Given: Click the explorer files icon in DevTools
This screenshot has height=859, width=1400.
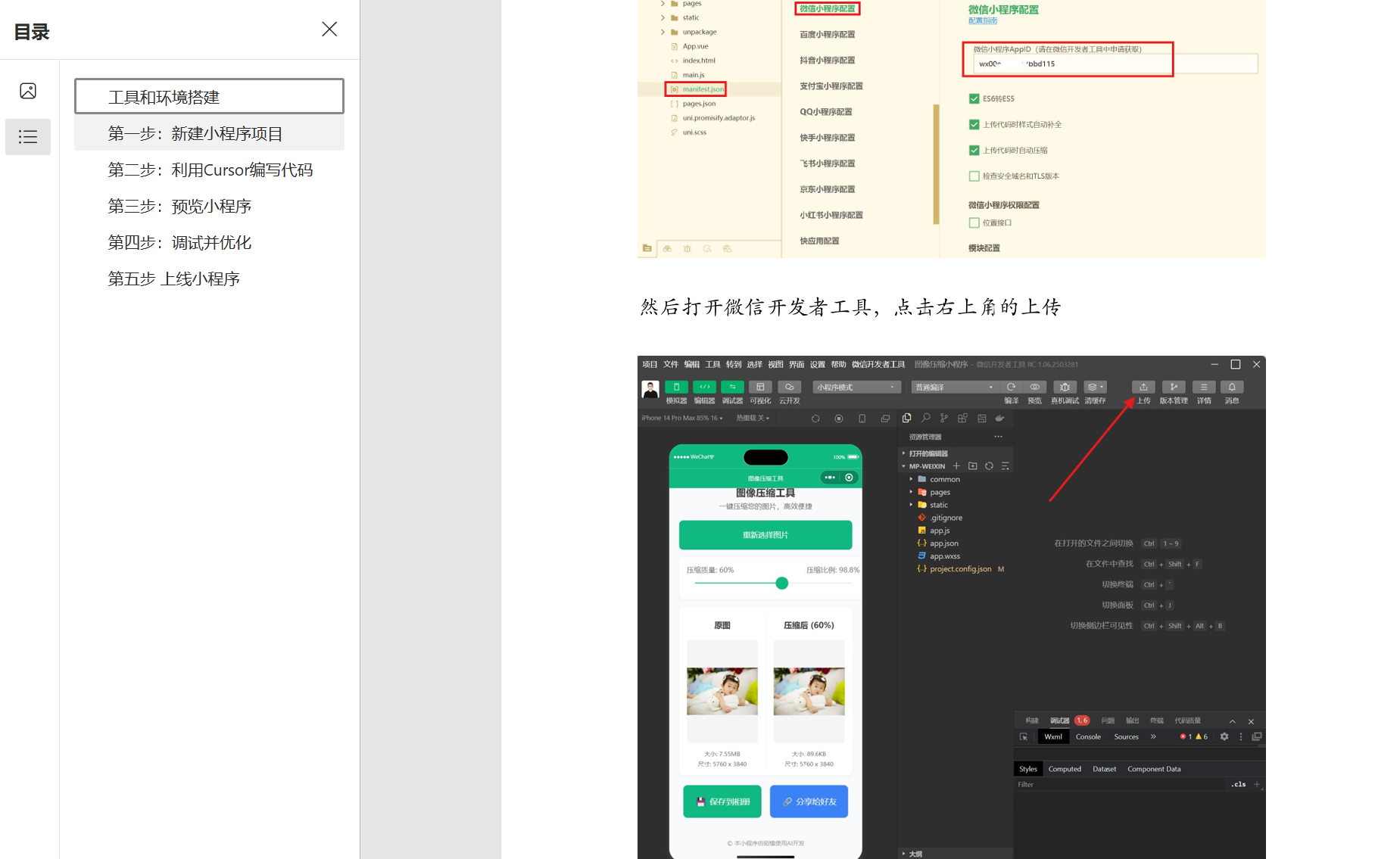Looking at the screenshot, I should pos(906,418).
